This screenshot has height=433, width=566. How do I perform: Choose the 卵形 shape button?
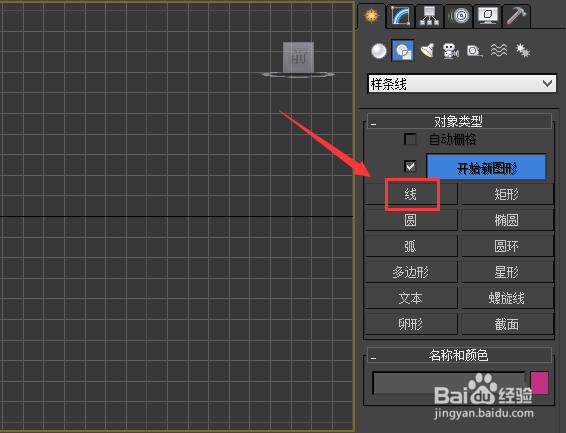point(411,324)
